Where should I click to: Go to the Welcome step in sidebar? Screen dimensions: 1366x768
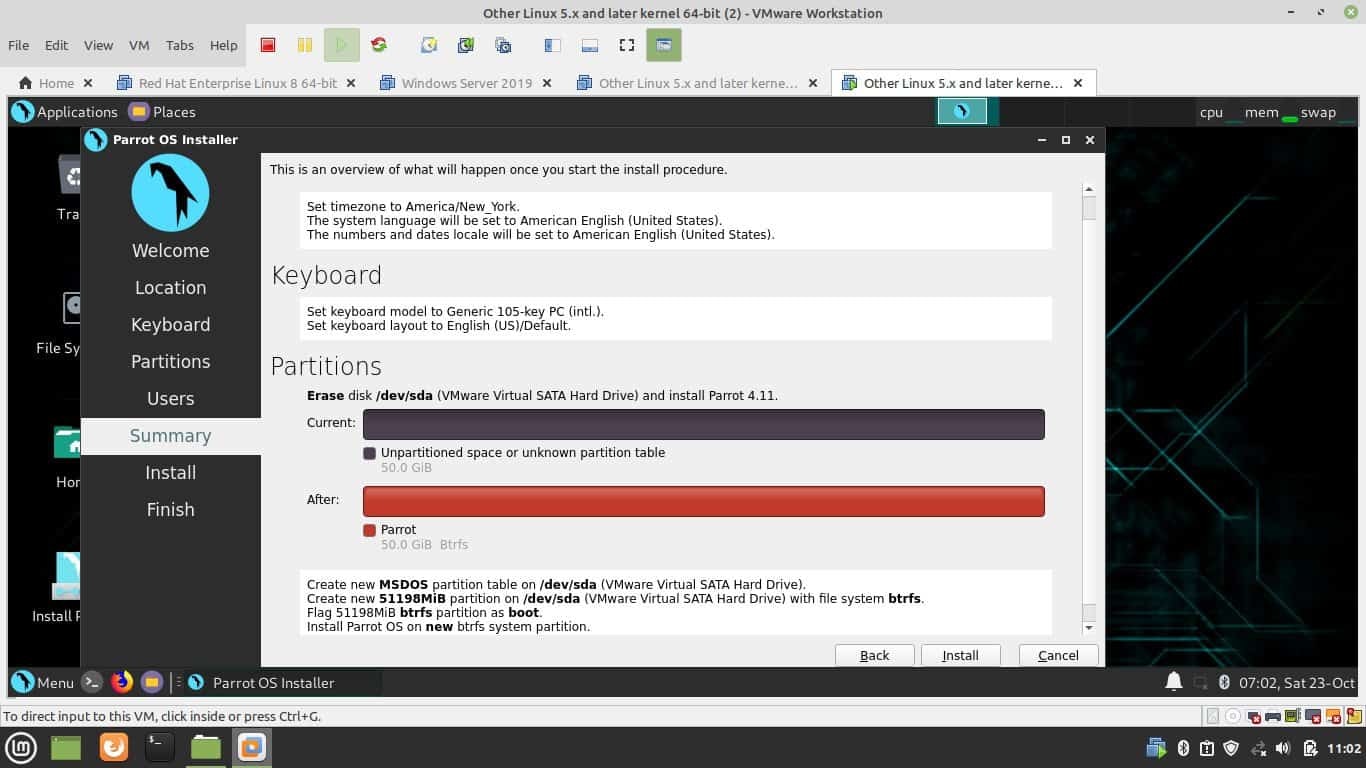click(x=171, y=250)
